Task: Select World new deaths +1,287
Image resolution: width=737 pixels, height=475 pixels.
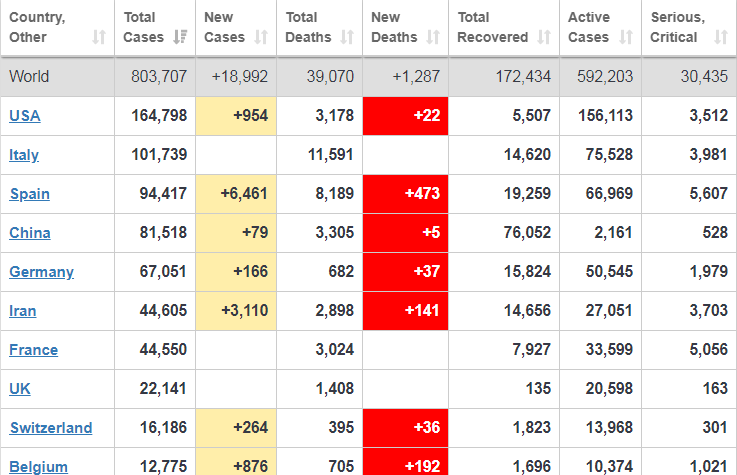Action: tap(416, 76)
